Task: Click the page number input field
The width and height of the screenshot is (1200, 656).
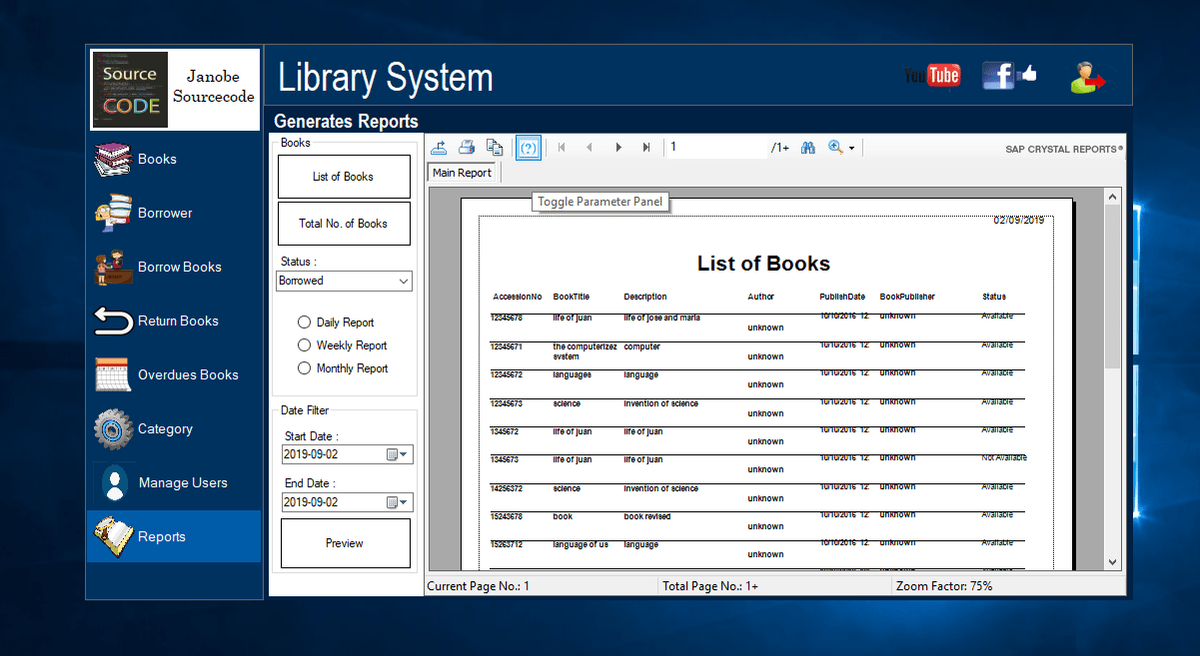Action: coord(717,147)
